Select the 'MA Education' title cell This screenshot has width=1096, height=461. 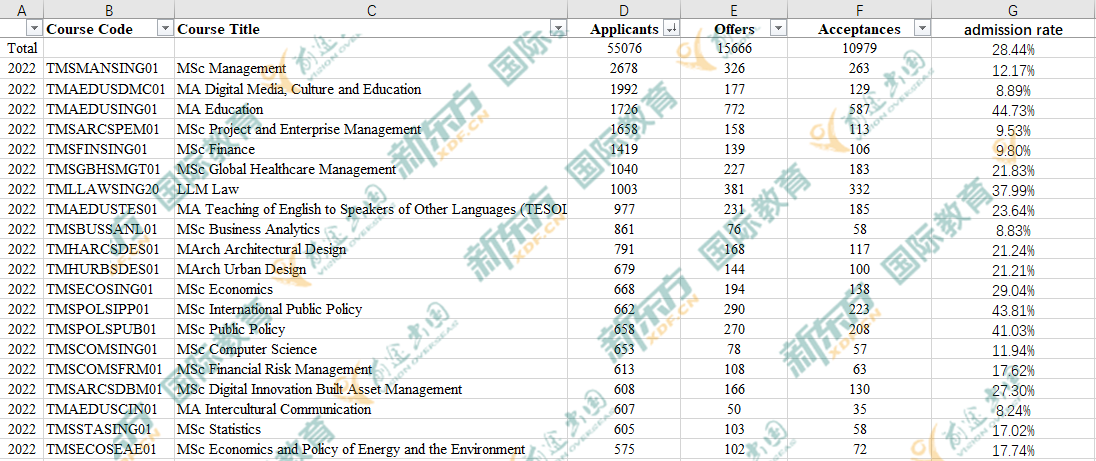371,109
